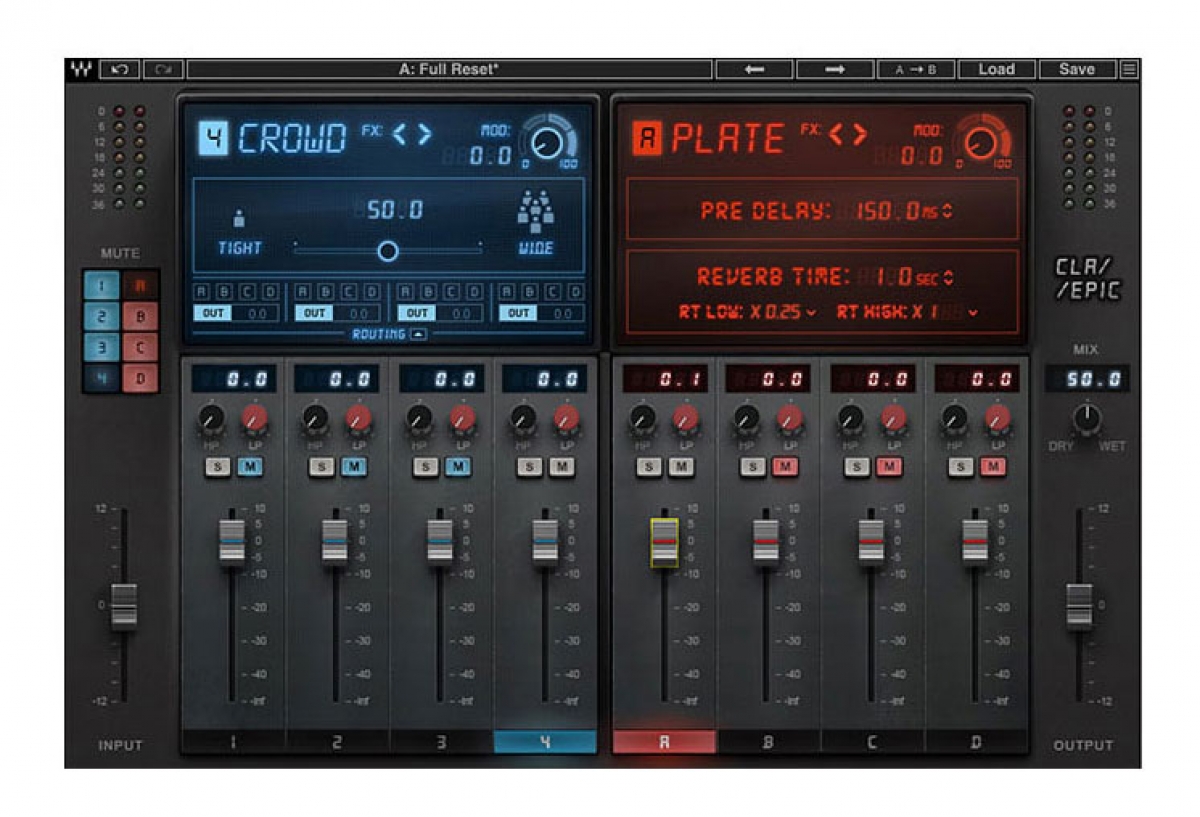
Task: Copy setup A to B
Action: (916, 70)
